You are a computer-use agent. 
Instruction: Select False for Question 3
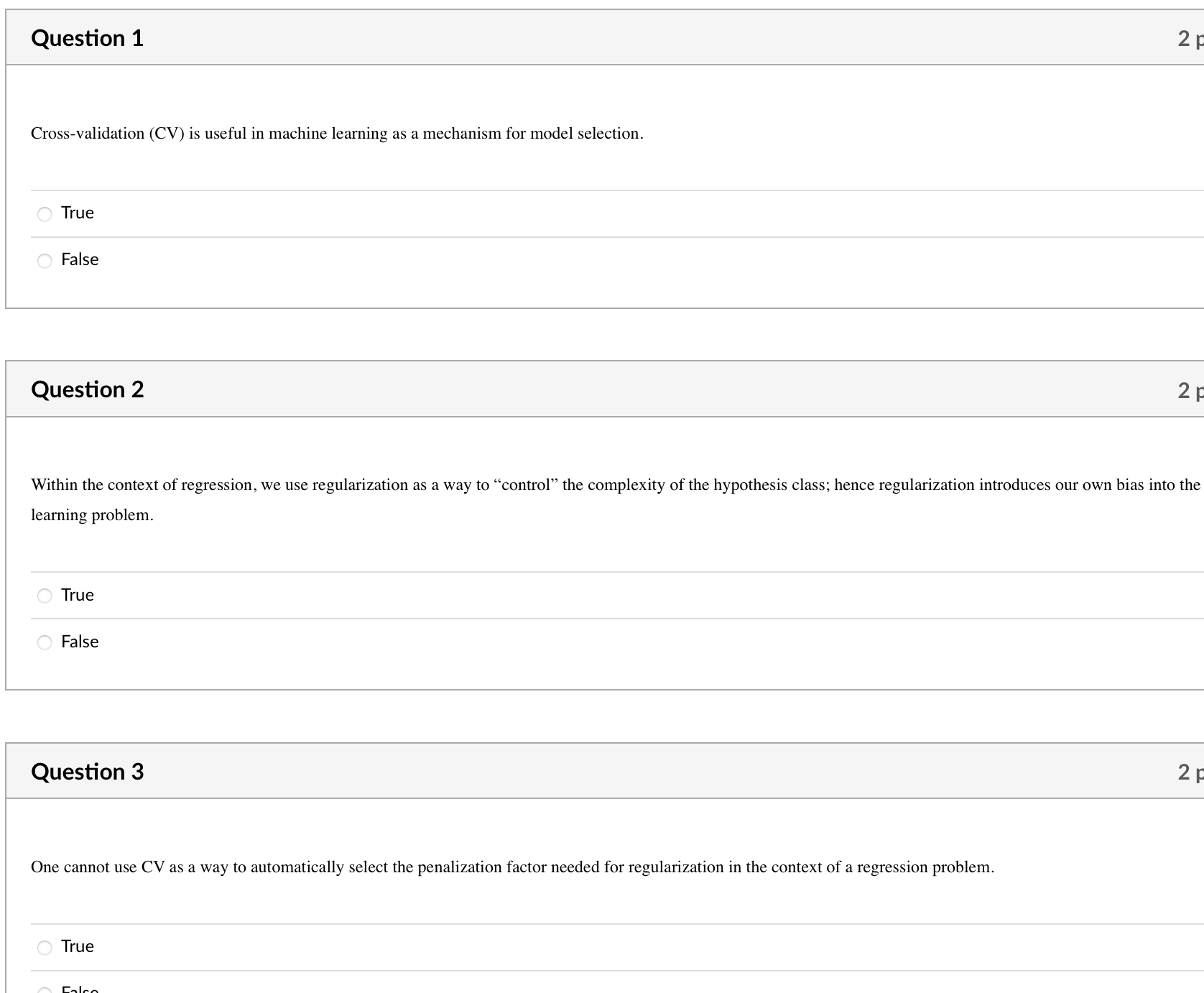pos(45,989)
